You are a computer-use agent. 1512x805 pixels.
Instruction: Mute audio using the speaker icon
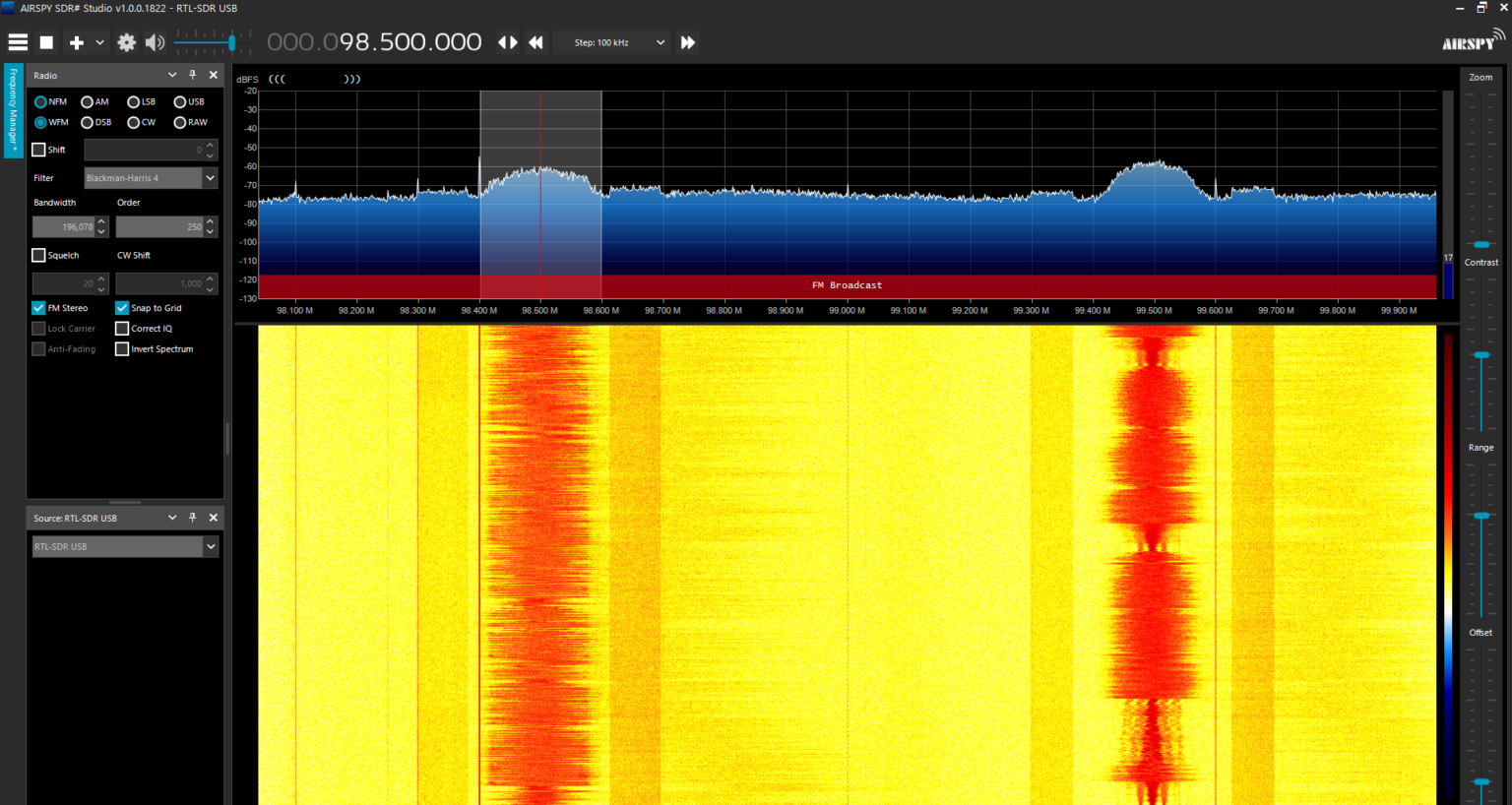pyautogui.click(x=155, y=42)
